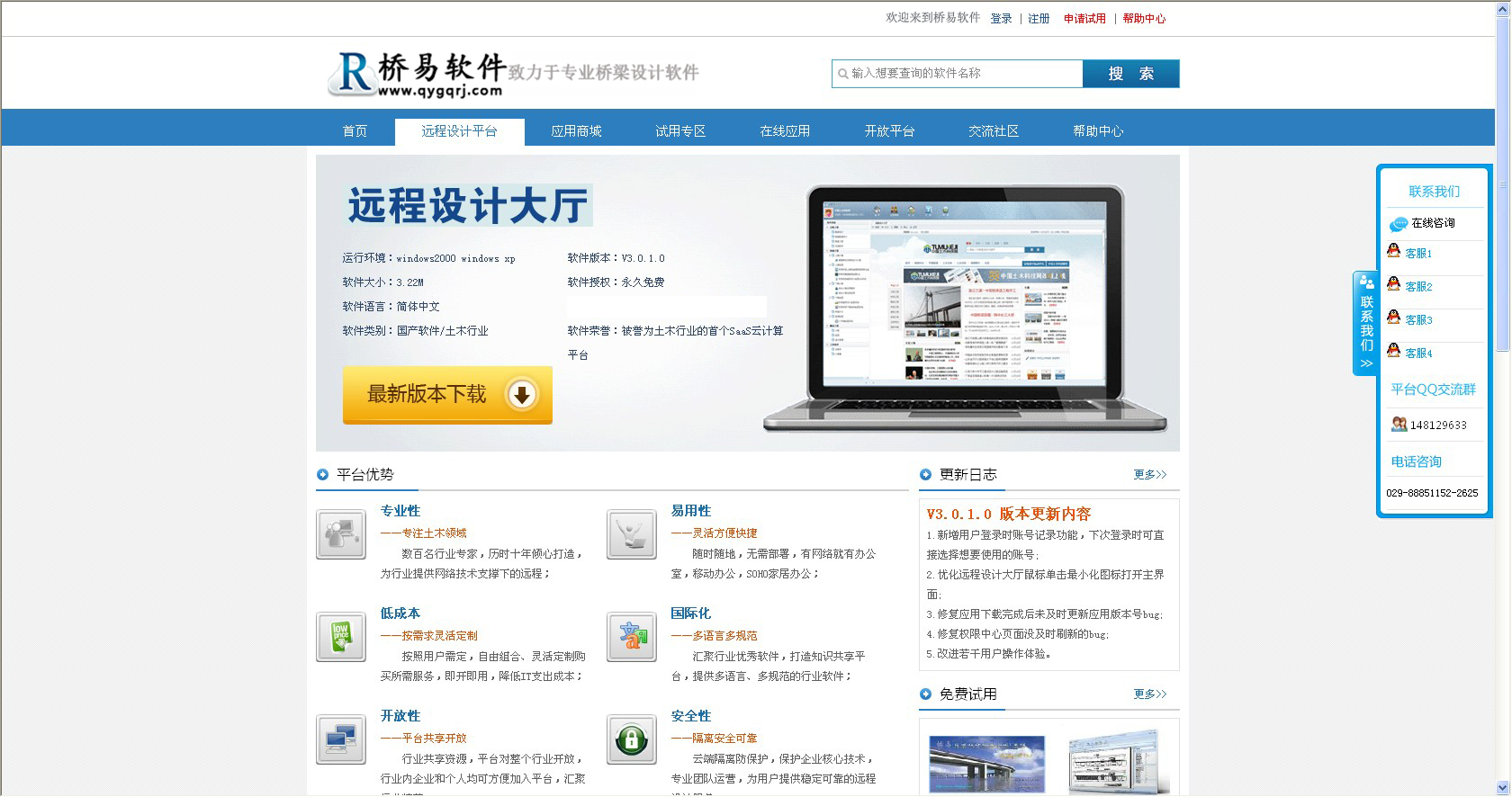The width and height of the screenshot is (1512, 797).
Task: Click the 登录 login link
Action: (1001, 19)
